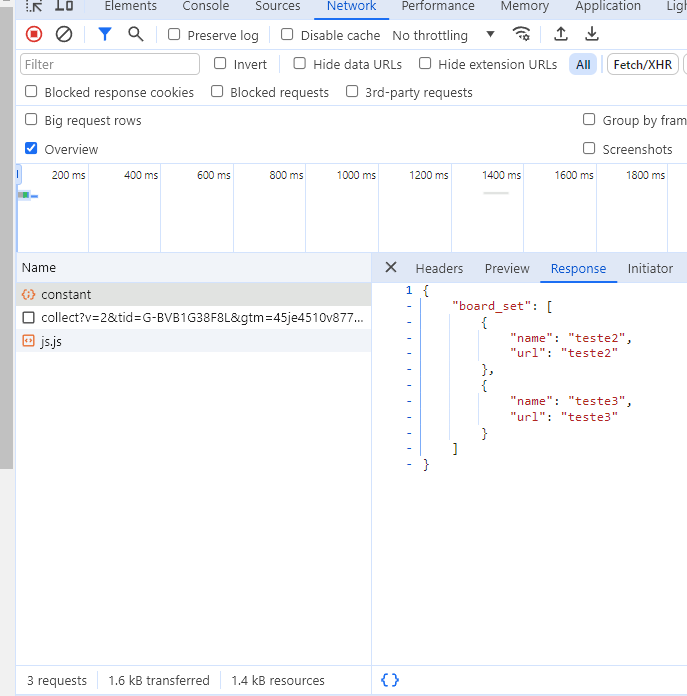Filter by Fetch/XHR requests
Screen dimensions: 687x696
643,65
